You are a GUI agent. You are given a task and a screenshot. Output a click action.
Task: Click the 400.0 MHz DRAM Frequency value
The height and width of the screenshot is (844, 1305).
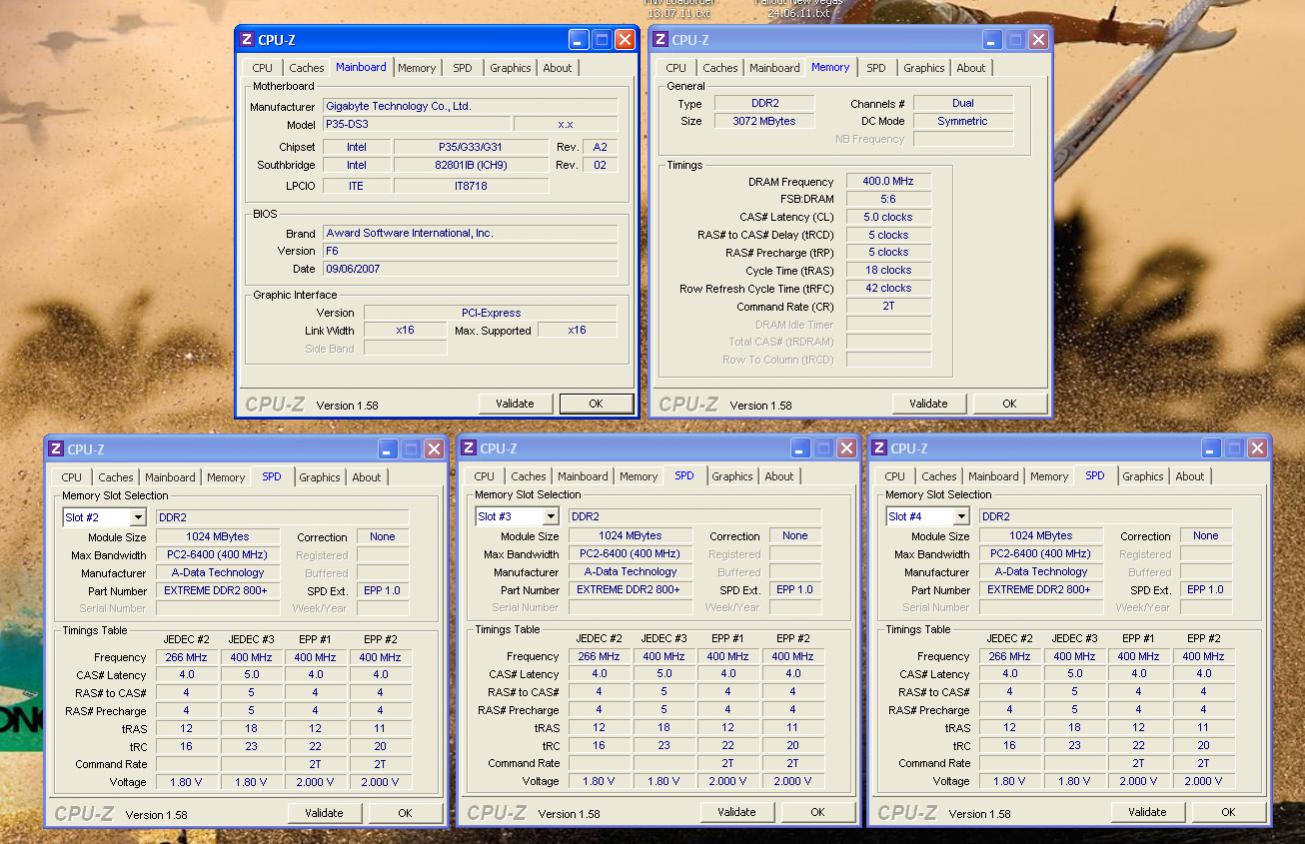point(888,181)
